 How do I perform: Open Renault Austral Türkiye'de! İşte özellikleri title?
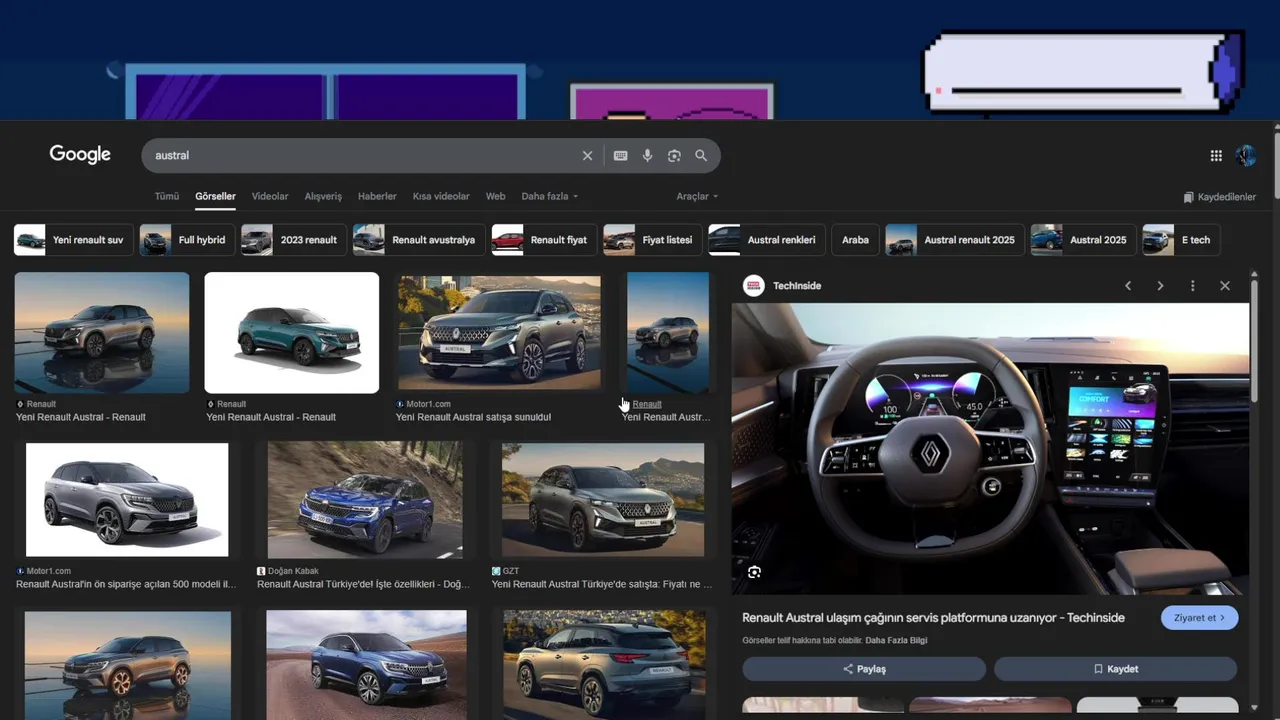pos(363,584)
